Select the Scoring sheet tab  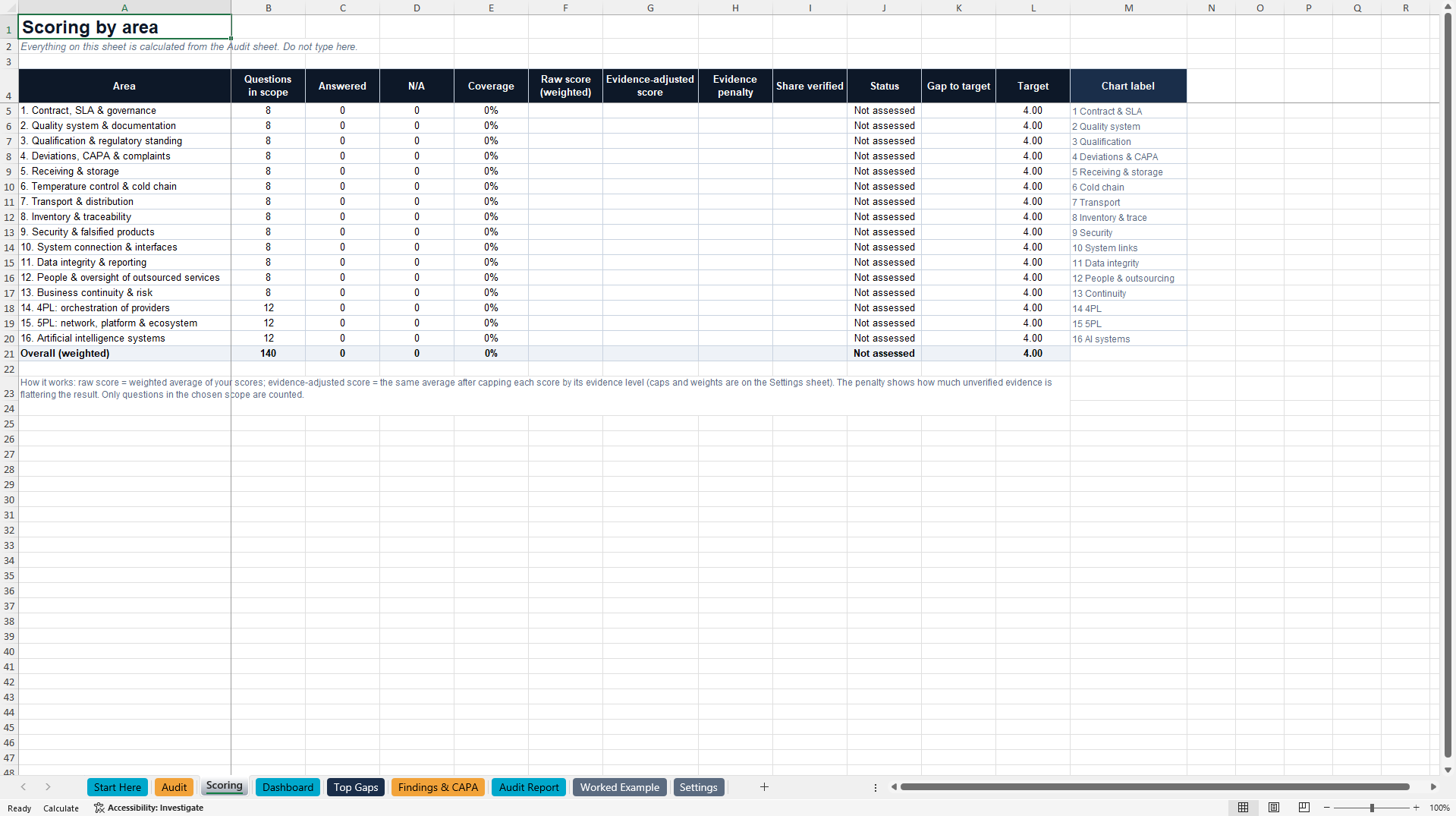click(225, 786)
